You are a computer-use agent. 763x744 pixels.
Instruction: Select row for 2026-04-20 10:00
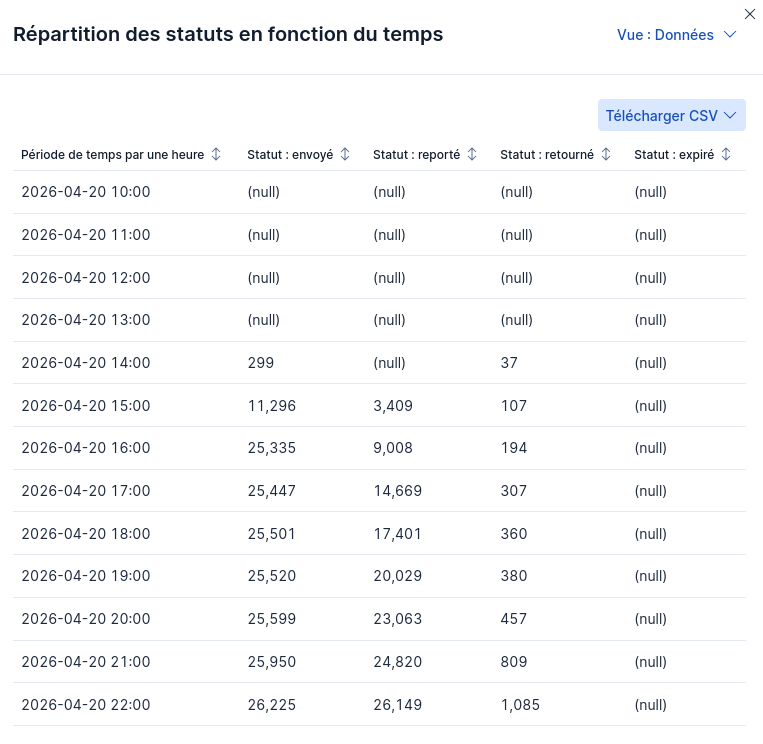[380, 192]
